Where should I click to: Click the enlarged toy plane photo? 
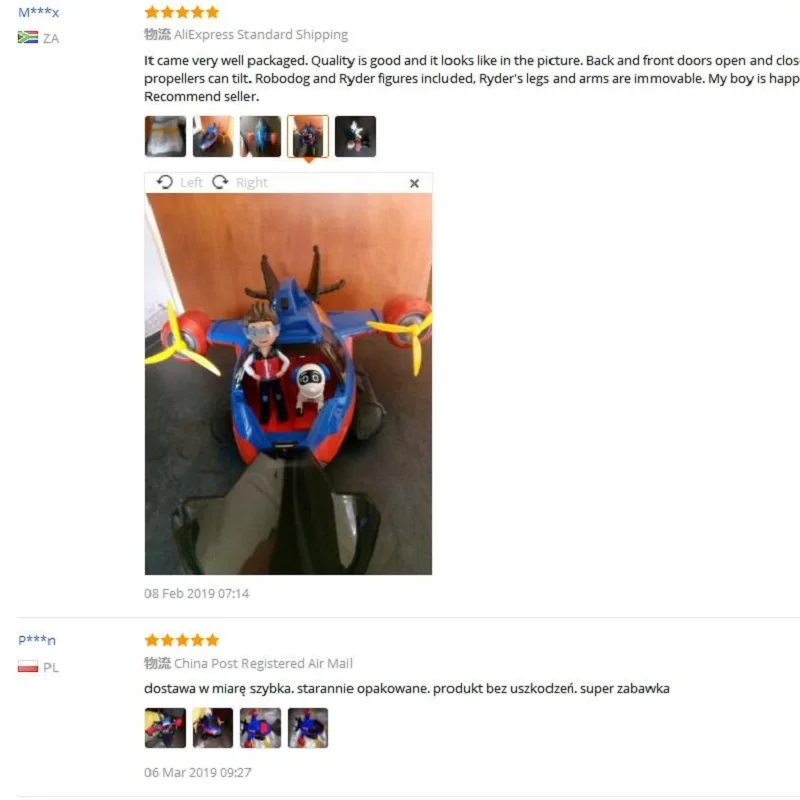click(x=288, y=384)
